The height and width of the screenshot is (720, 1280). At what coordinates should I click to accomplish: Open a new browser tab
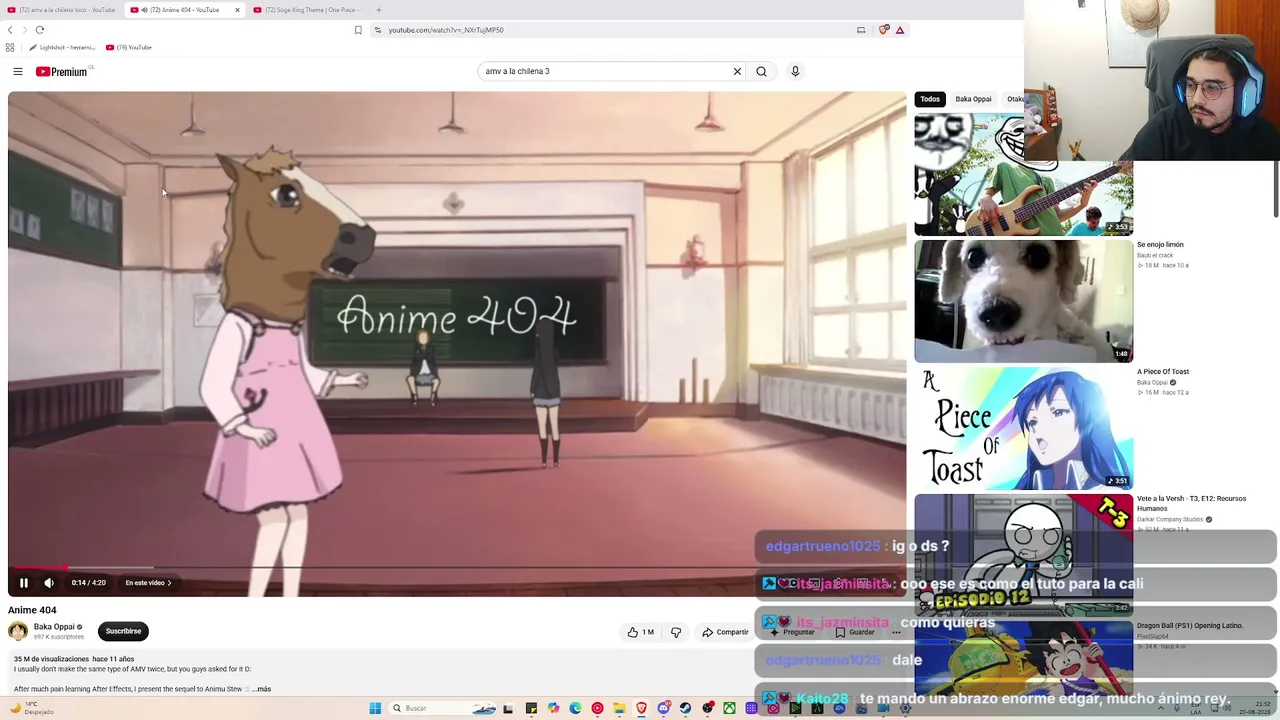[x=378, y=10]
